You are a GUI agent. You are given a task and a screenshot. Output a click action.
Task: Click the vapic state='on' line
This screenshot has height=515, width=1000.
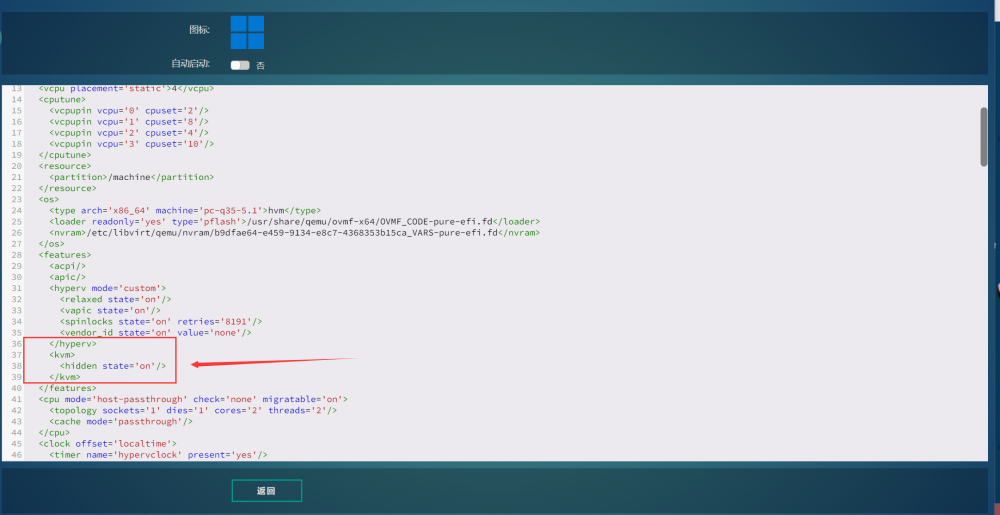[110, 310]
